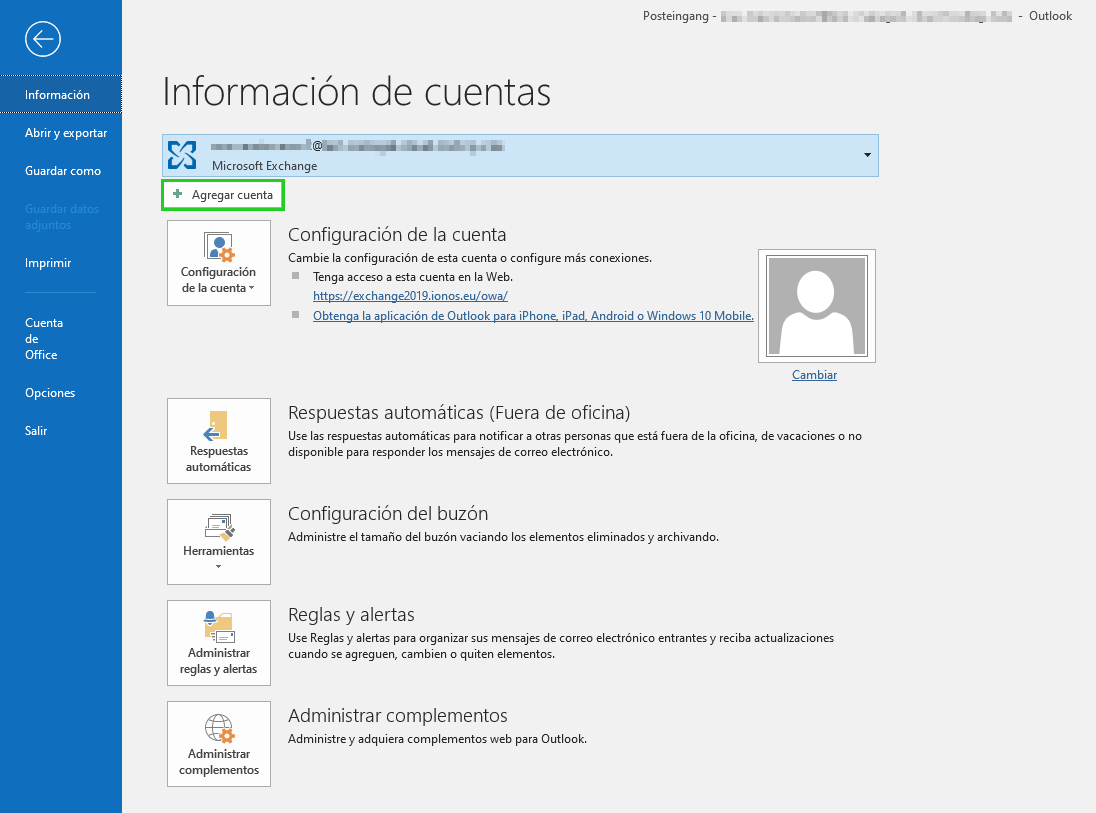
Task: Click the Administrar complementos heading text
Action: [398, 716]
